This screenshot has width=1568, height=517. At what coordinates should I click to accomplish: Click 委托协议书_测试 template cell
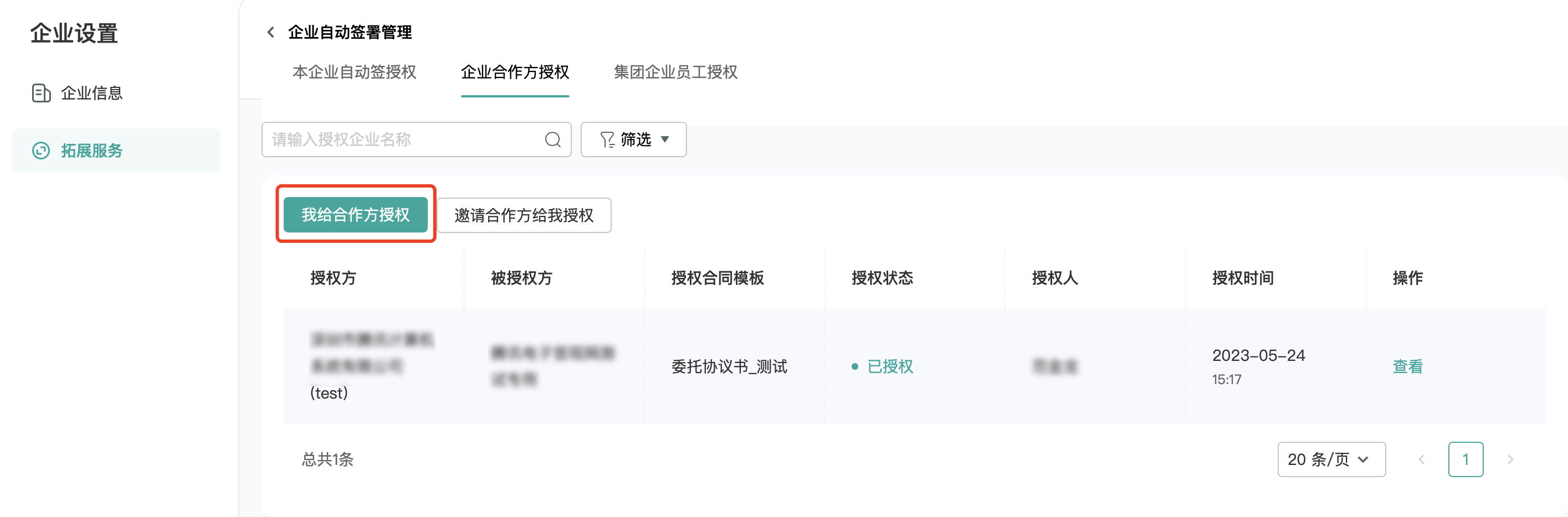click(x=729, y=367)
